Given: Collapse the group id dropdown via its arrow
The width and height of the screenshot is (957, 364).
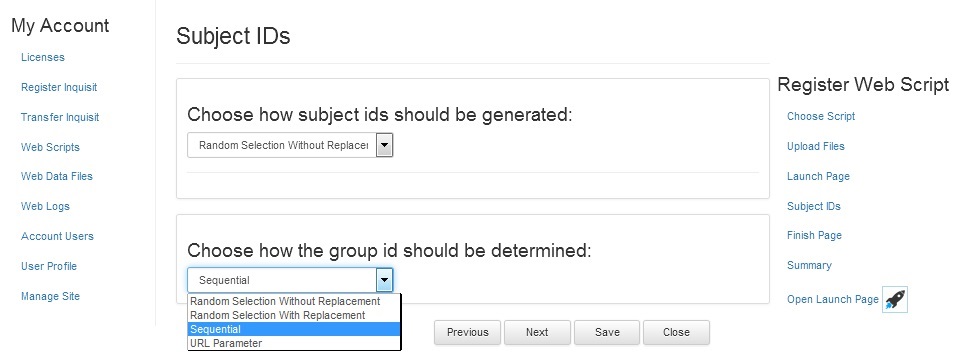Looking at the screenshot, I should pos(384,280).
